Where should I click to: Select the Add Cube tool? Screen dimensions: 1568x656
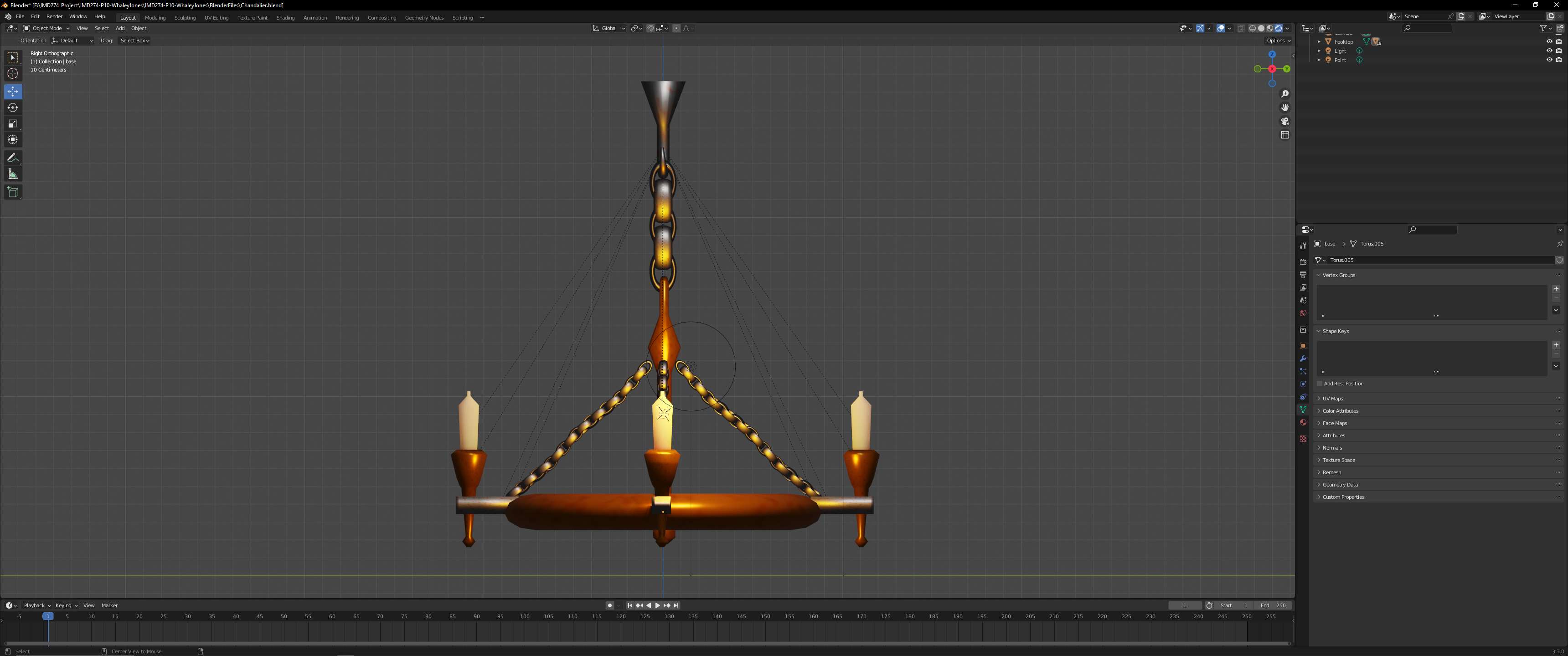[x=13, y=192]
